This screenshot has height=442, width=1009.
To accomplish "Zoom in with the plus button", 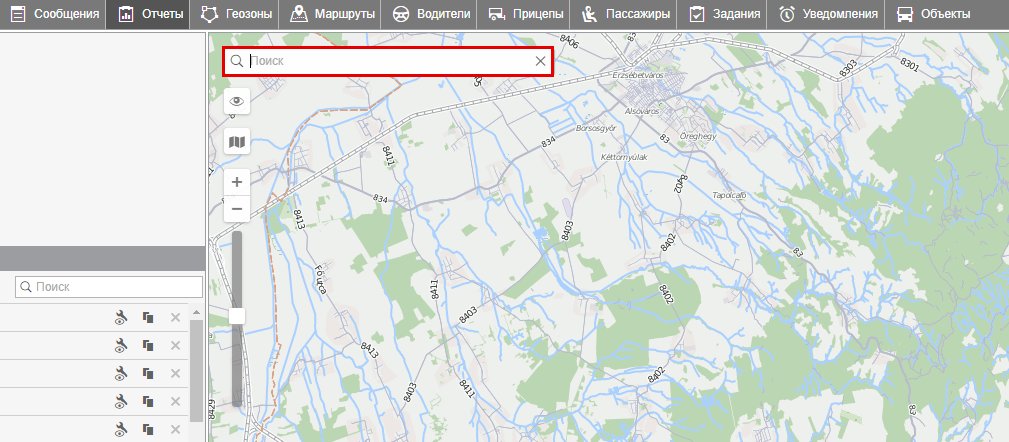I will [237, 182].
